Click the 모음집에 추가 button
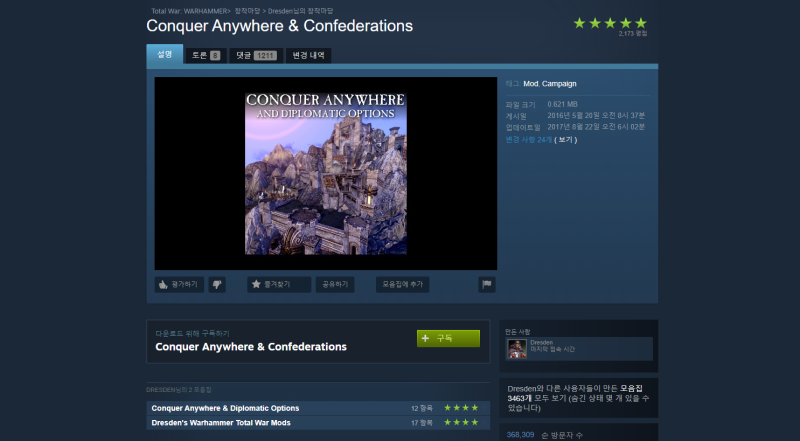The image size is (800, 441). pyautogui.click(x=403, y=285)
